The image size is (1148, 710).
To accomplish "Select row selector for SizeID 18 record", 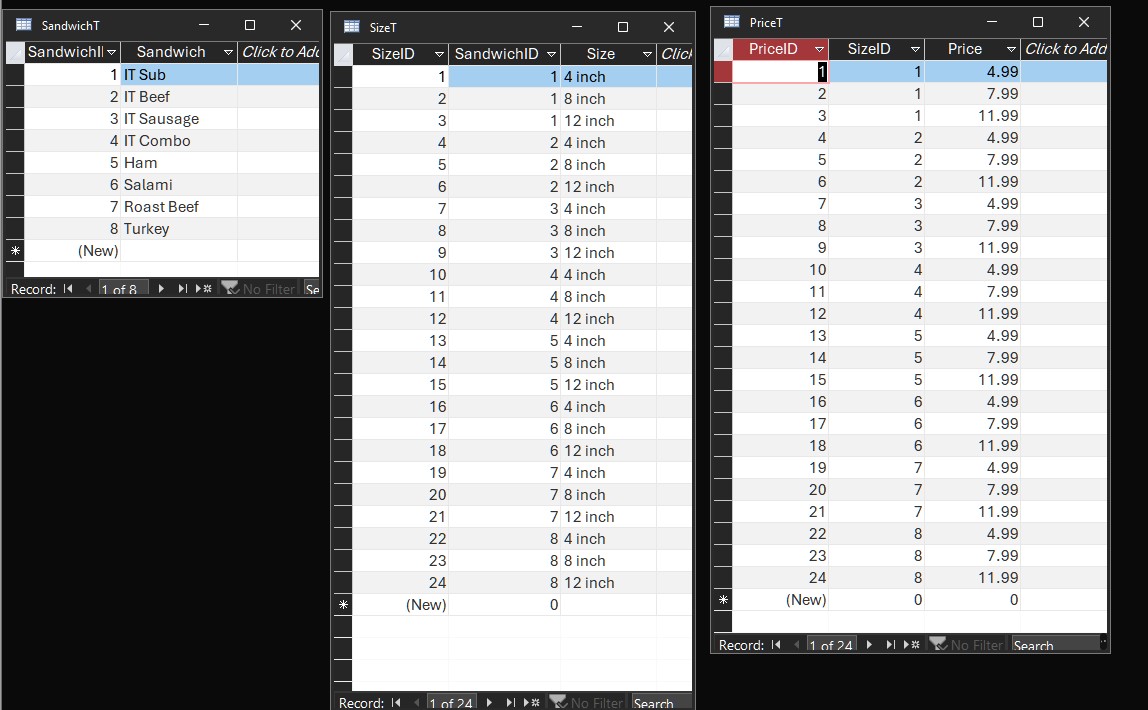I will pyautogui.click(x=343, y=450).
